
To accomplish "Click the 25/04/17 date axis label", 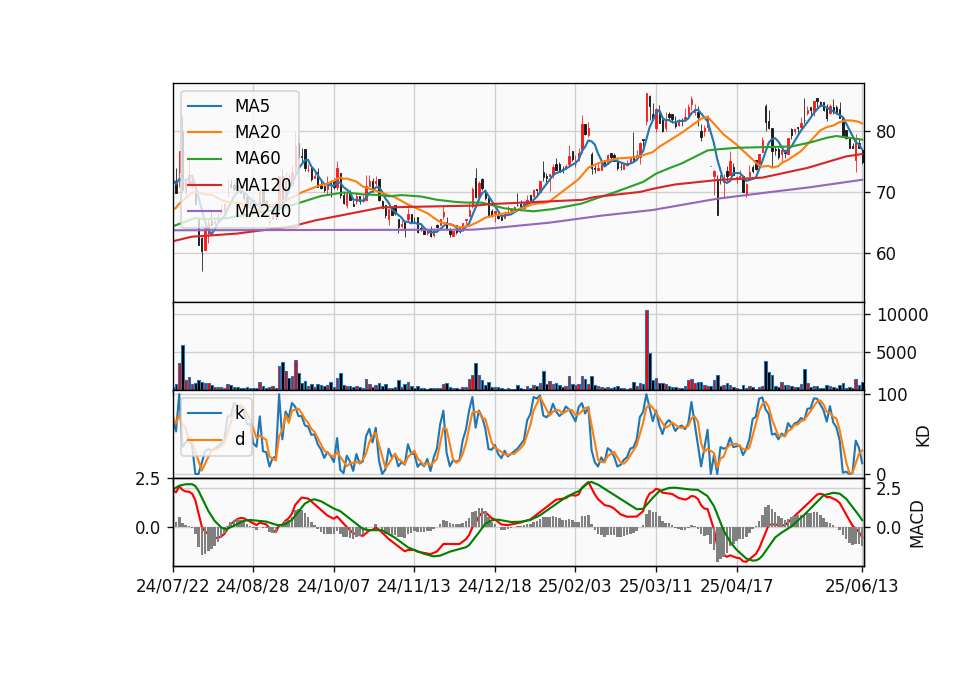I will tap(737, 586).
